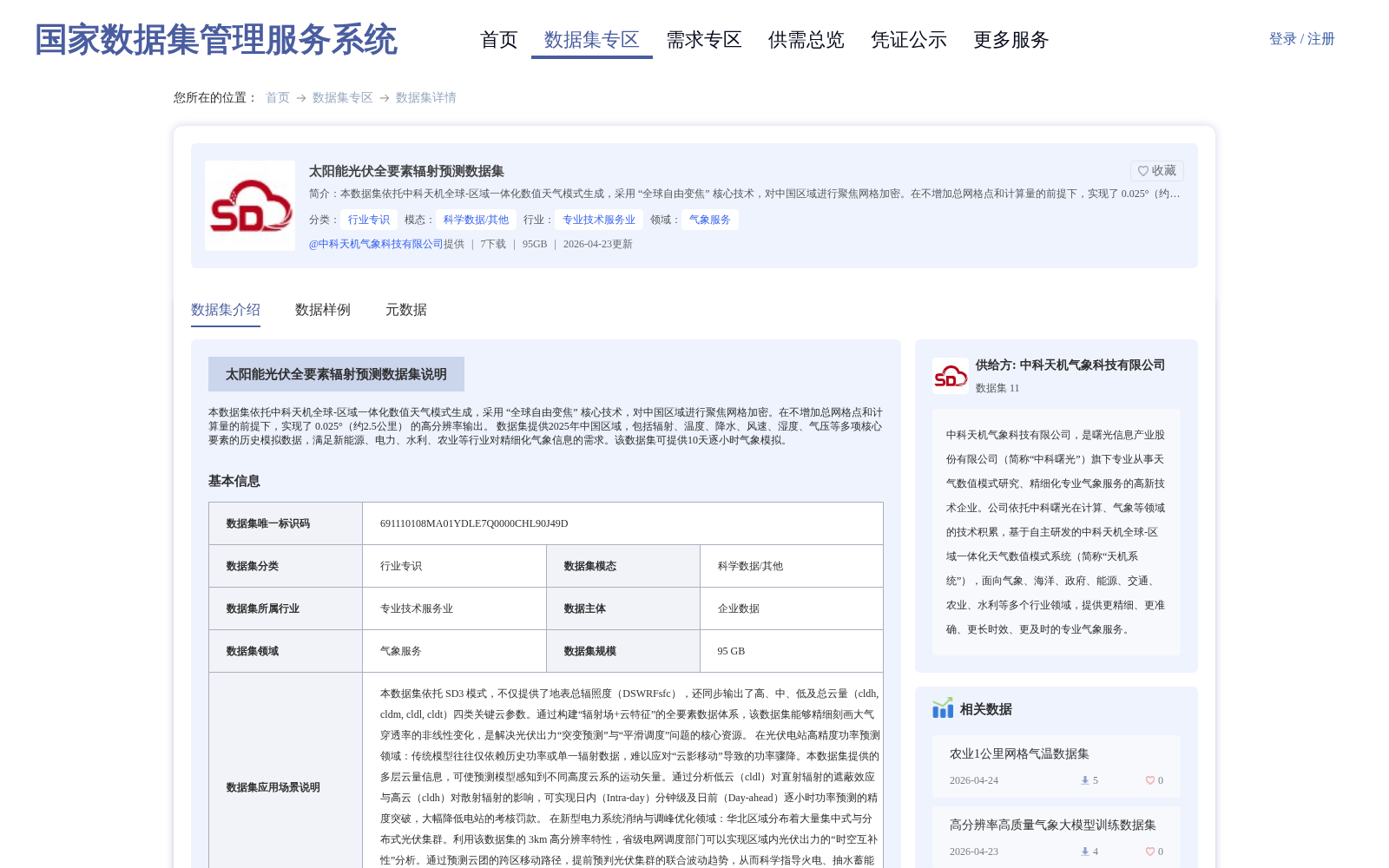Click 首页 in the breadcrumb
Image resolution: width=1389 pixels, height=868 pixels.
click(278, 97)
